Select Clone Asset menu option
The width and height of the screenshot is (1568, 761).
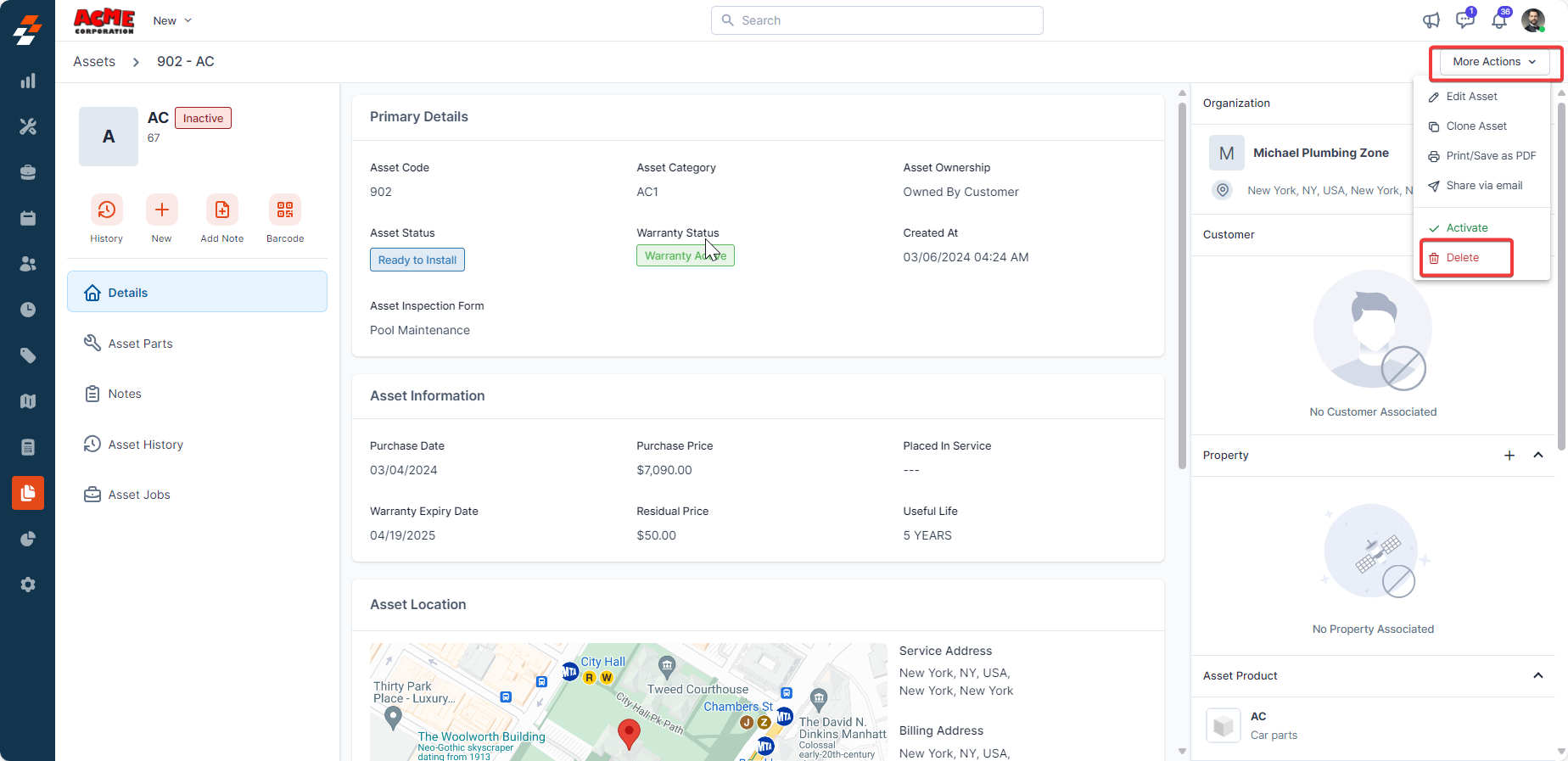coord(1476,126)
